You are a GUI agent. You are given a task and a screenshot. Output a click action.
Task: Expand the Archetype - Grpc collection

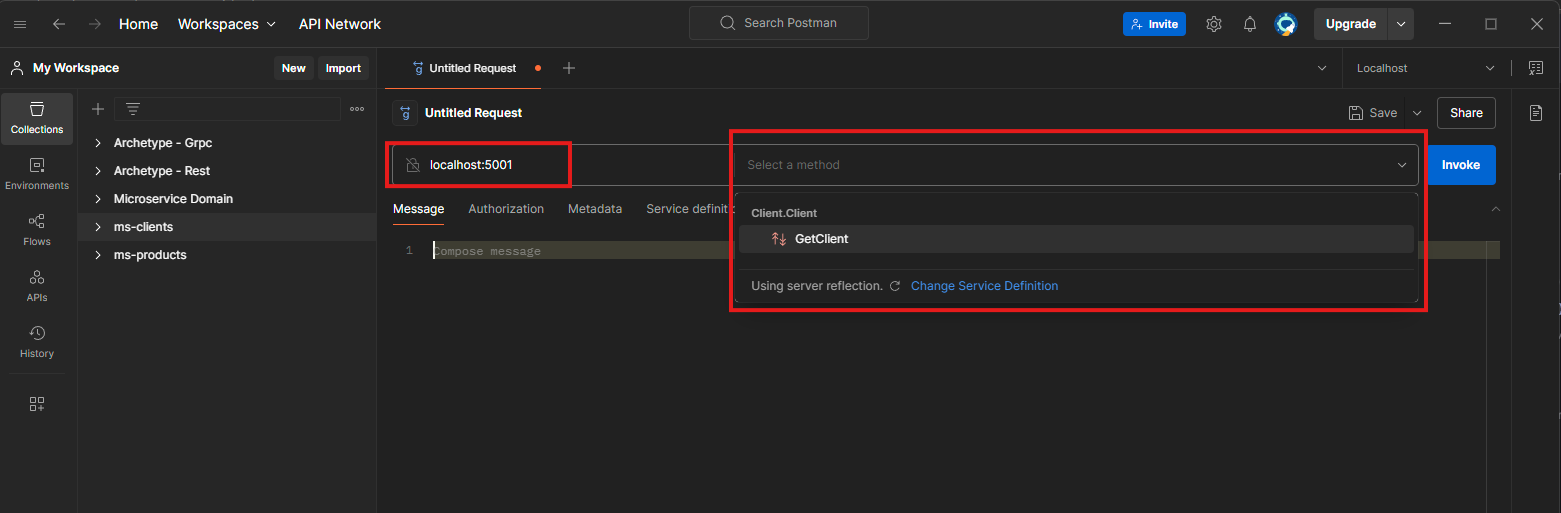click(x=98, y=143)
